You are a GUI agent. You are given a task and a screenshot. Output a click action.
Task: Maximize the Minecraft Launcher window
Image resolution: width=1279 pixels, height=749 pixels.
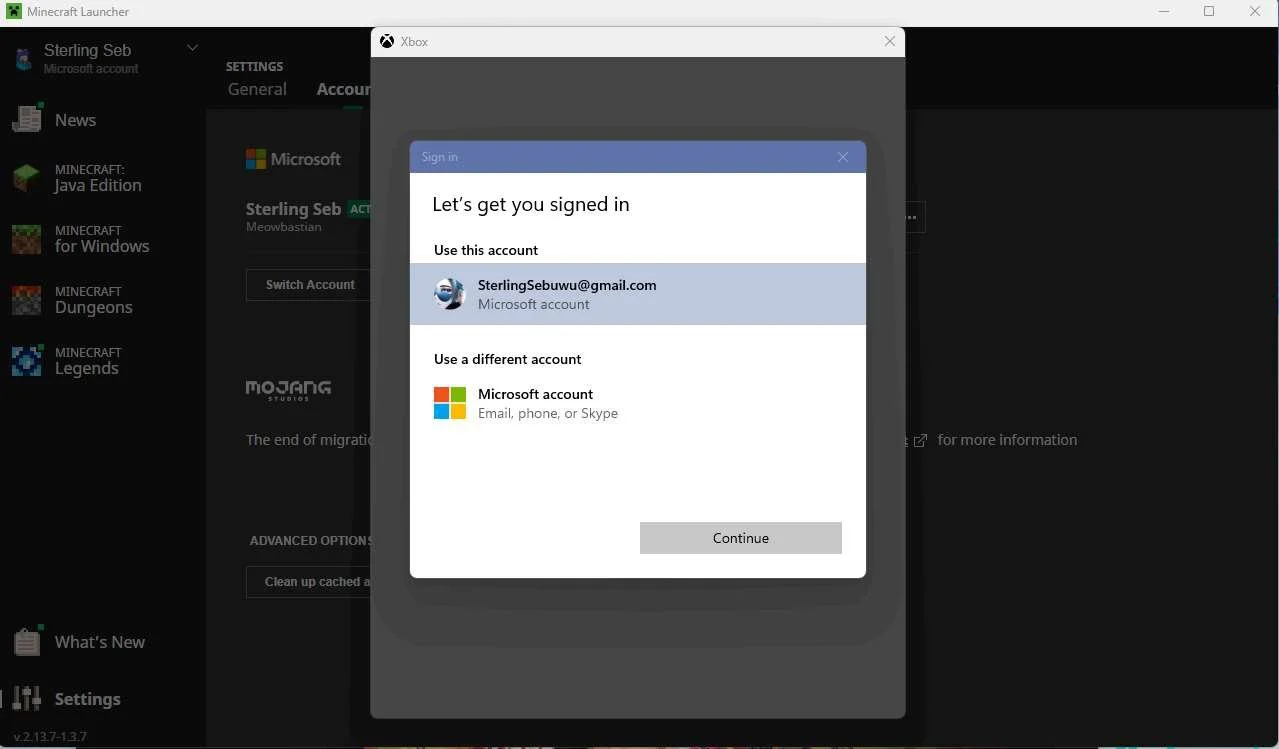point(1209,12)
